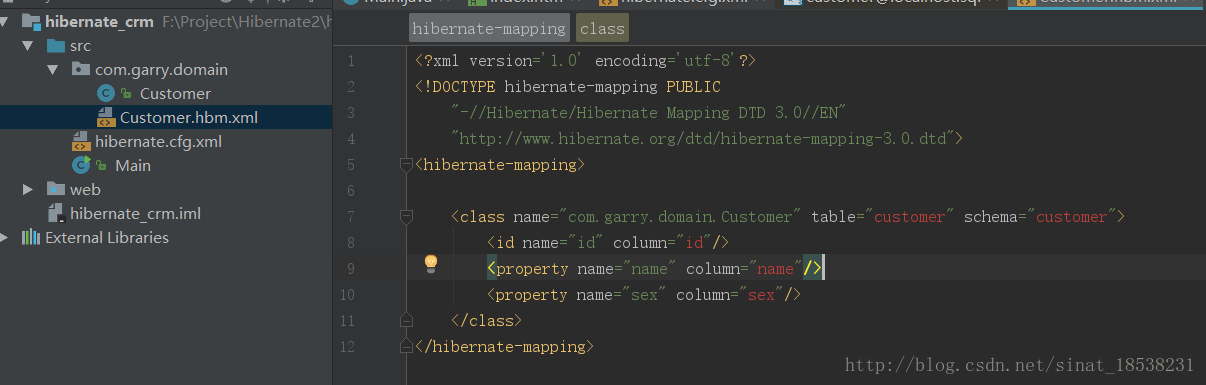Fold the hibernate-mapping block at line 5
1206x385 pixels.
click(x=406, y=164)
